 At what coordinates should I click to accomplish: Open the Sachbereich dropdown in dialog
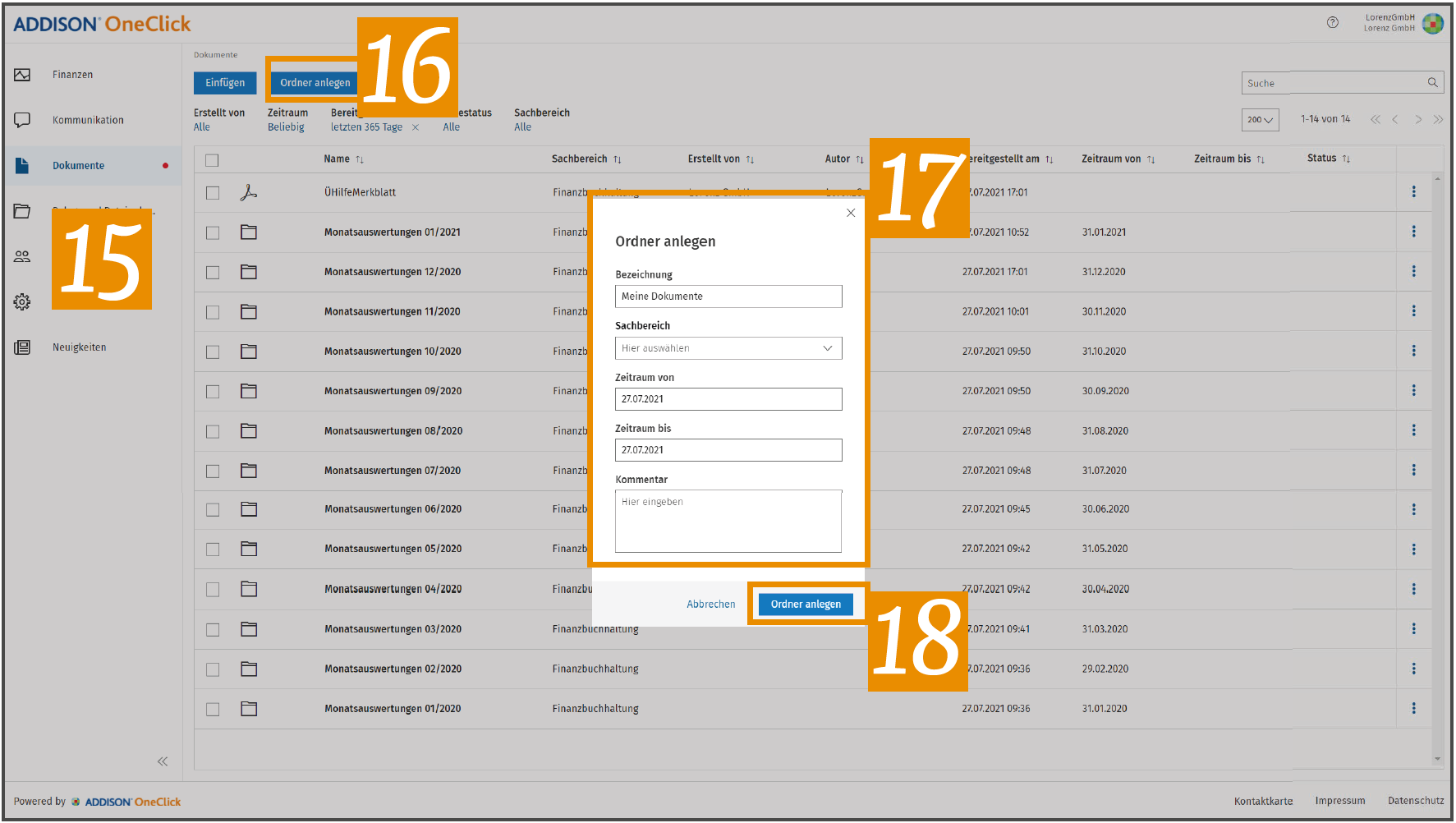[728, 348]
